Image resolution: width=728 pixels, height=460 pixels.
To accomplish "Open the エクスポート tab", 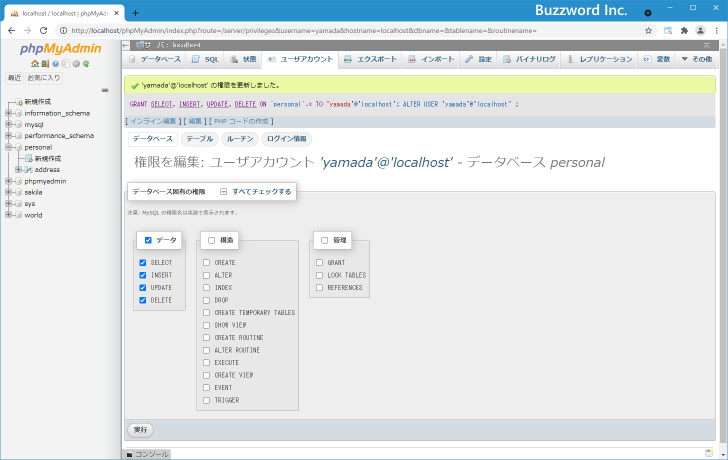I will tap(370, 59).
